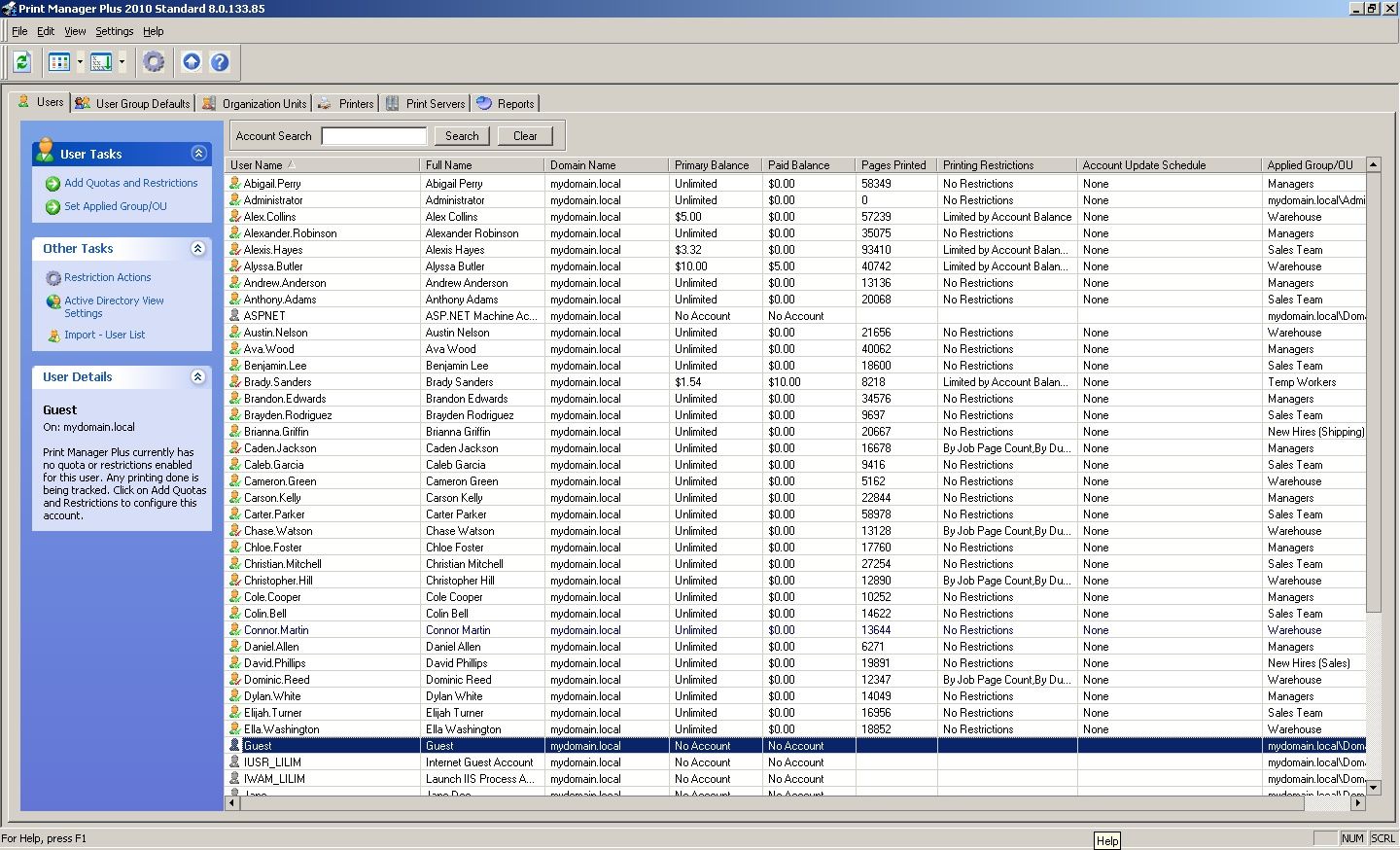Open settings with the gear toolbar icon
The width and height of the screenshot is (1400, 850).
154,62
